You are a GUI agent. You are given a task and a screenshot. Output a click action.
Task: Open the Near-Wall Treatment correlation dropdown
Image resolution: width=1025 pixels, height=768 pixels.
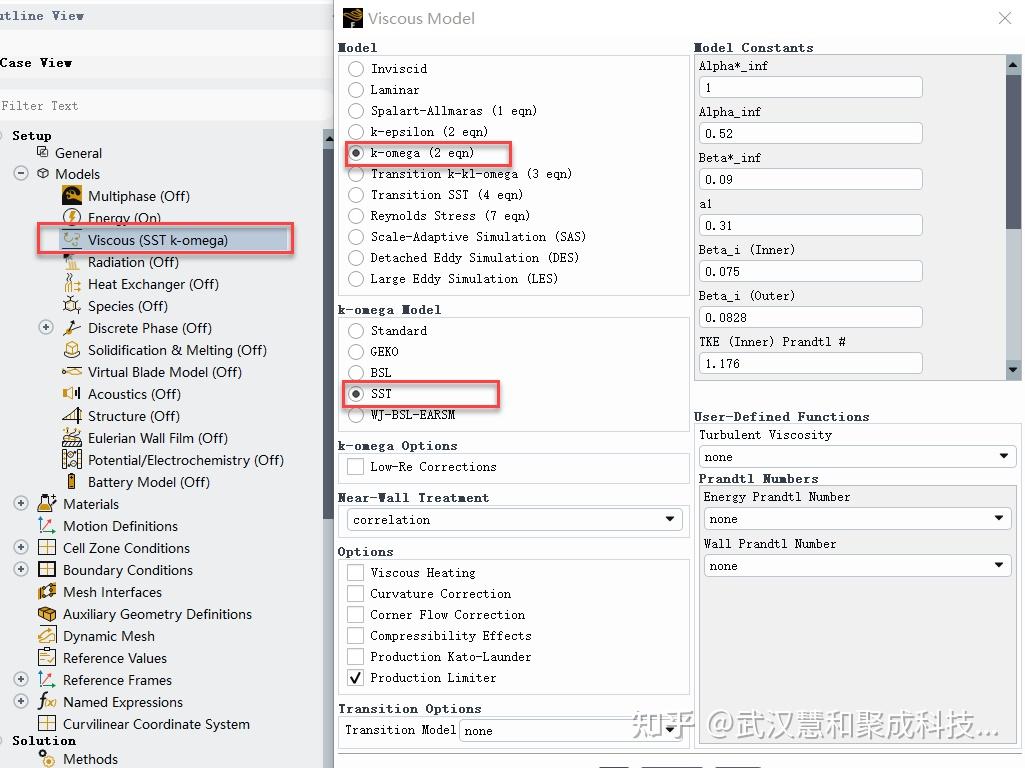tap(514, 520)
